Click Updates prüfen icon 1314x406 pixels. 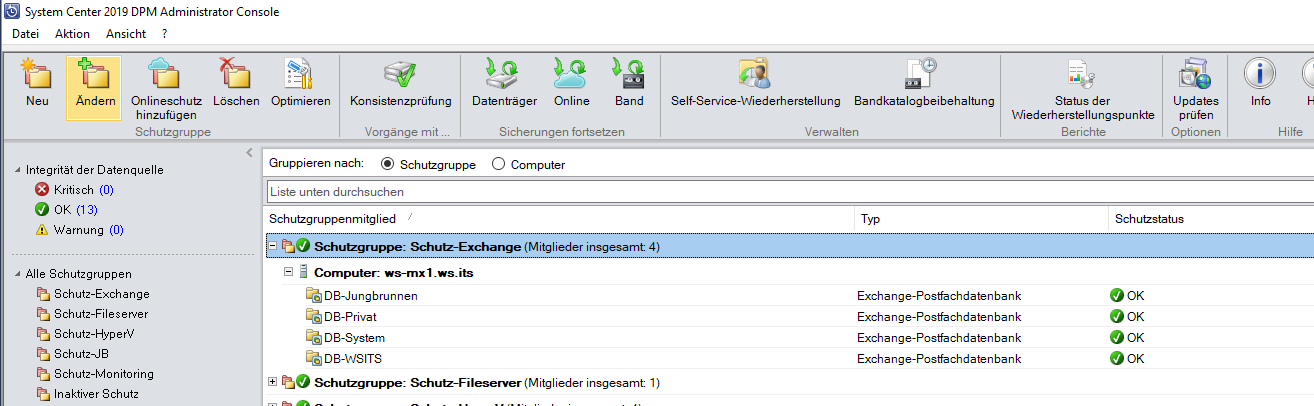pyautogui.click(x=1195, y=73)
